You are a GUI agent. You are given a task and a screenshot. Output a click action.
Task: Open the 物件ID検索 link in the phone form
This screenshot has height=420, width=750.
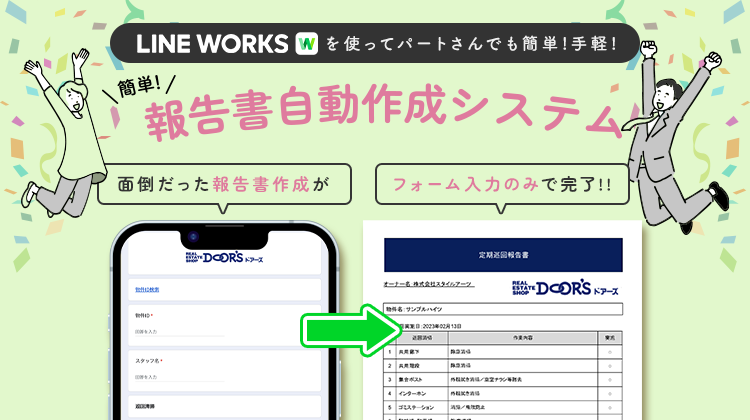pyautogui.click(x=147, y=289)
